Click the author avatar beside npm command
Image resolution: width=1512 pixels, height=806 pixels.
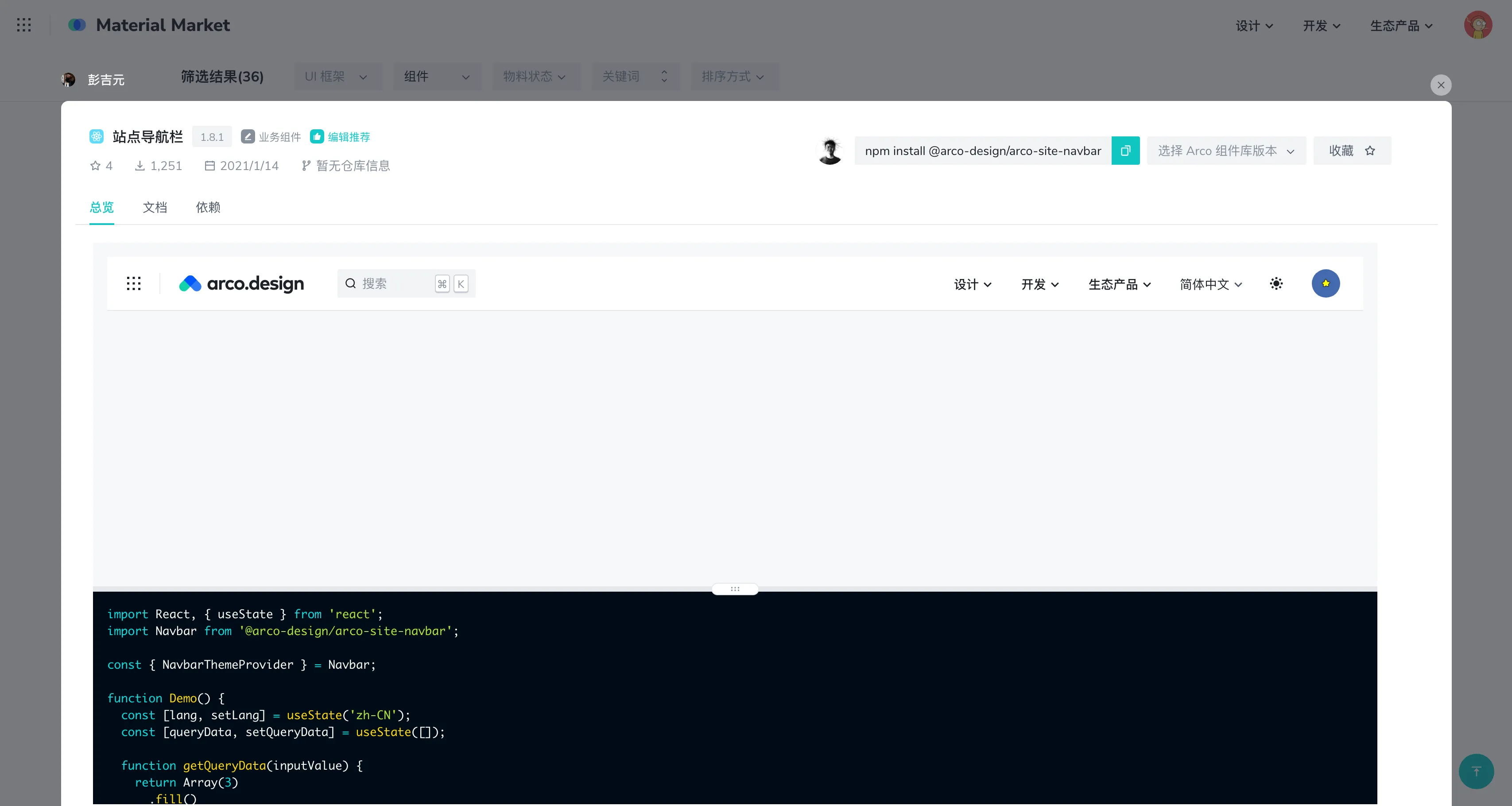[830, 151]
